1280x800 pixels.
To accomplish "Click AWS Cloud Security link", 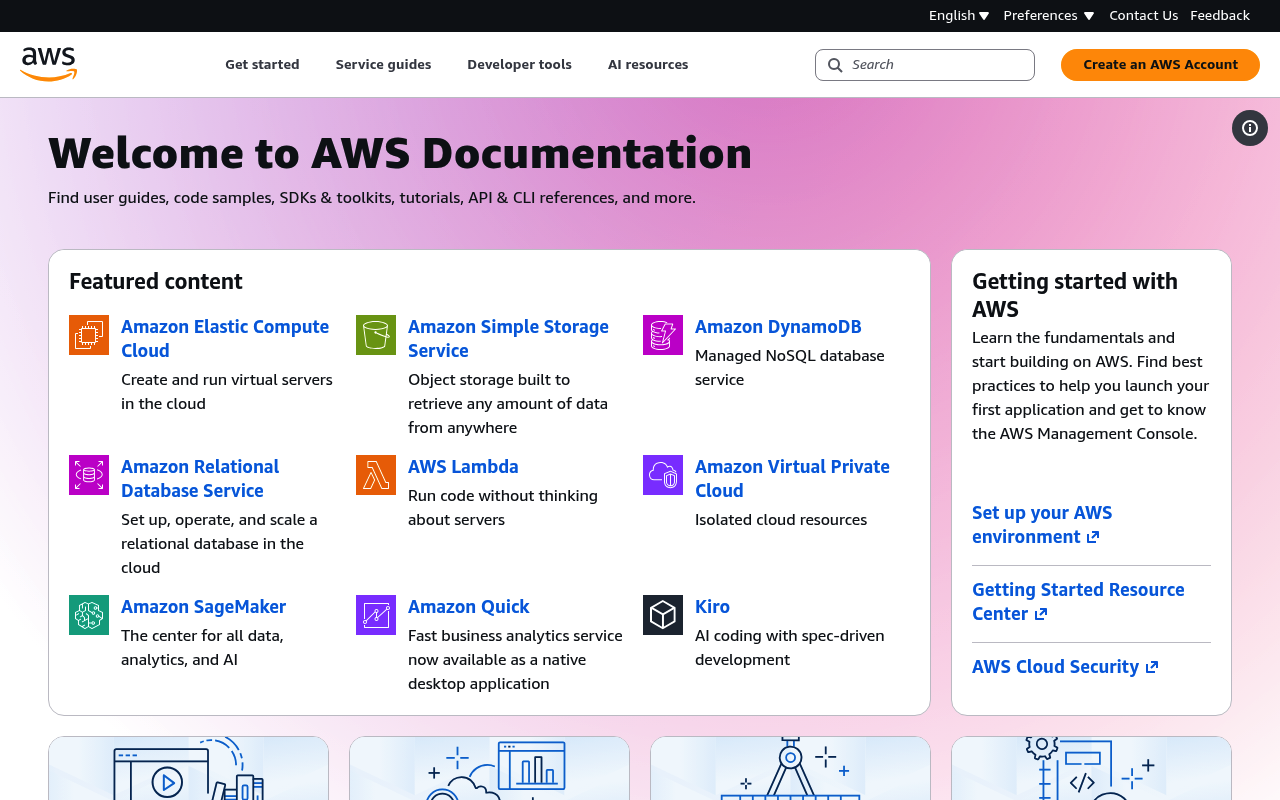I will tap(1065, 667).
